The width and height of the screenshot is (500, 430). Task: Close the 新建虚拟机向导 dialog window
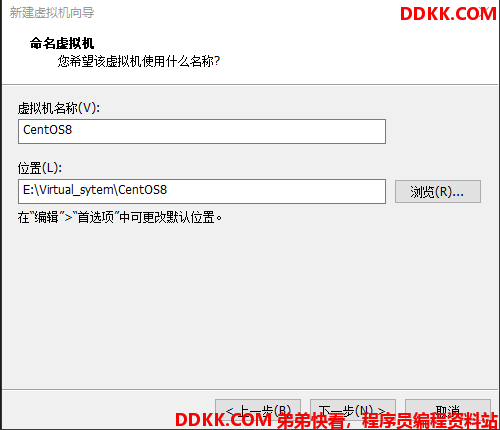484,13
